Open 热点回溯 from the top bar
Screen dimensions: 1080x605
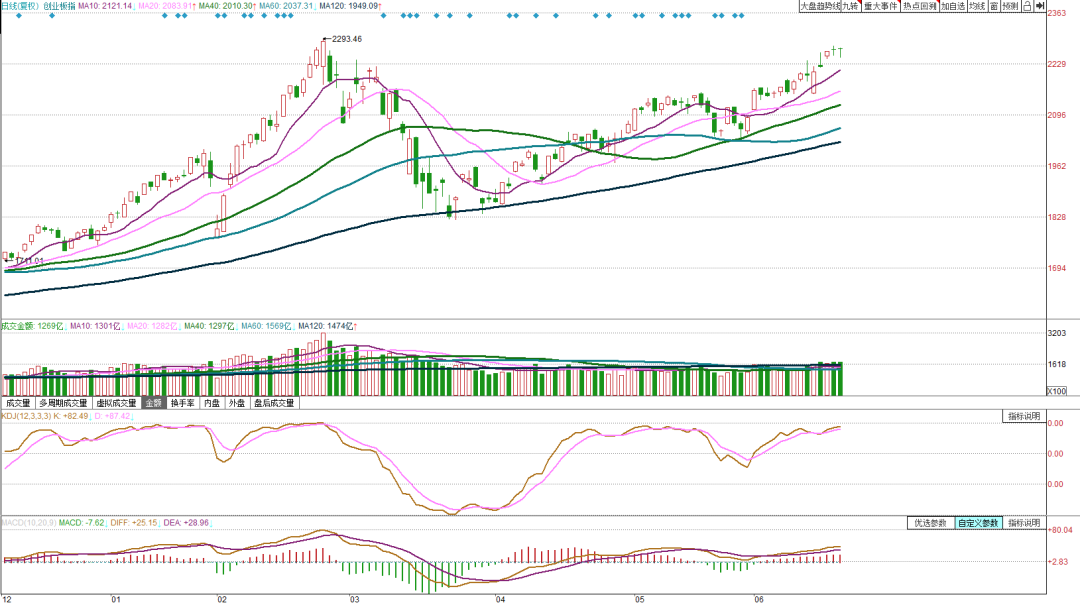tap(920, 6)
